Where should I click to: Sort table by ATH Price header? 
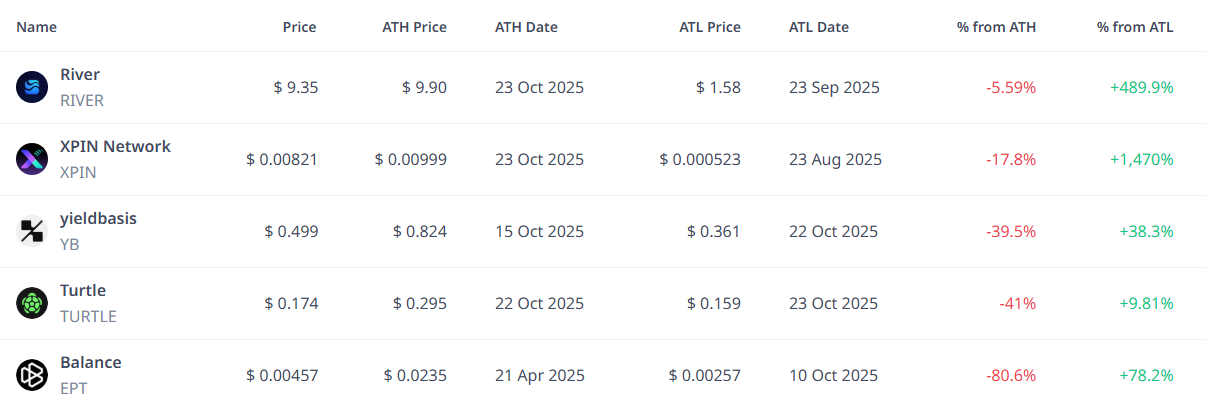(x=414, y=27)
